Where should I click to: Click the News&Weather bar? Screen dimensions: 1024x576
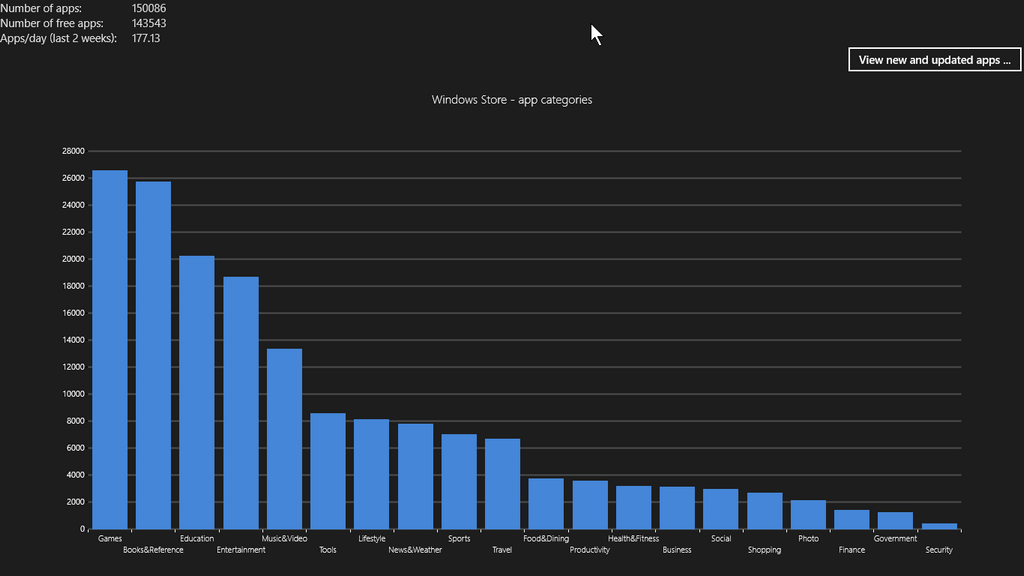415,476
